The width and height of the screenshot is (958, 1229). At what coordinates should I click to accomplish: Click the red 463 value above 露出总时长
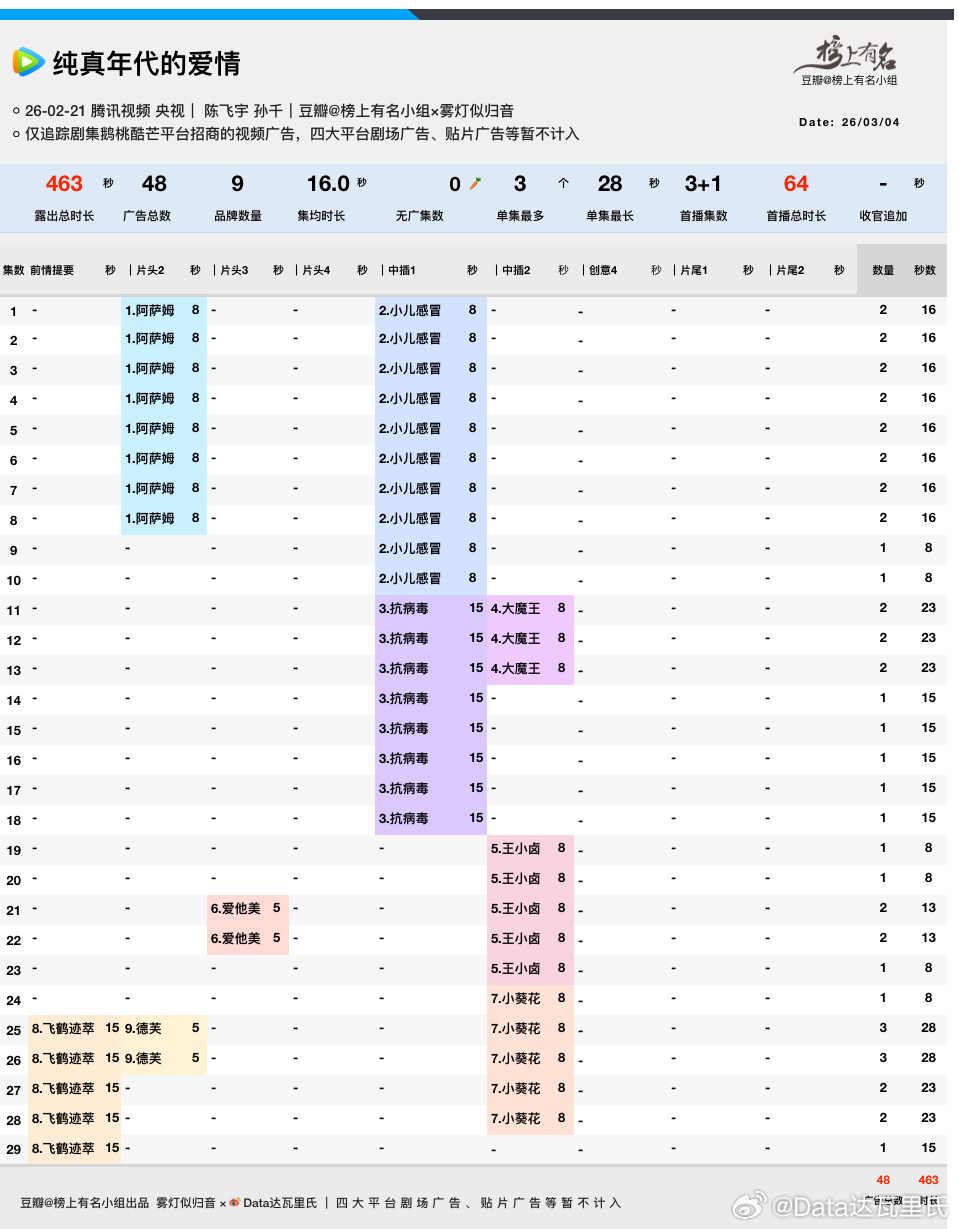pyautogui.click(x=64, y=184)
